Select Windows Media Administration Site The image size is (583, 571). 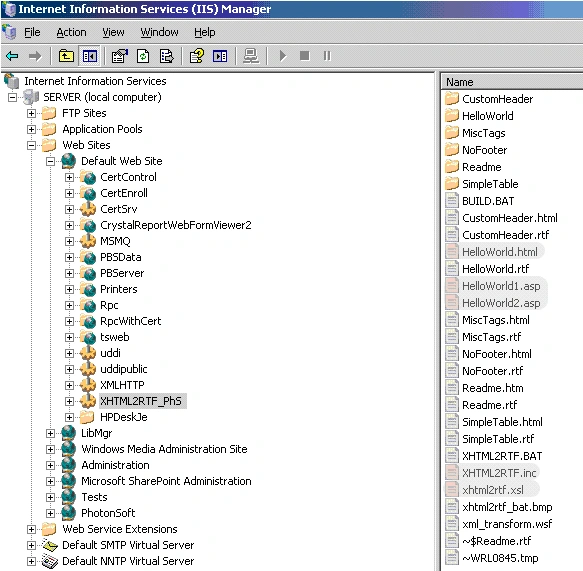click(164, 449)
